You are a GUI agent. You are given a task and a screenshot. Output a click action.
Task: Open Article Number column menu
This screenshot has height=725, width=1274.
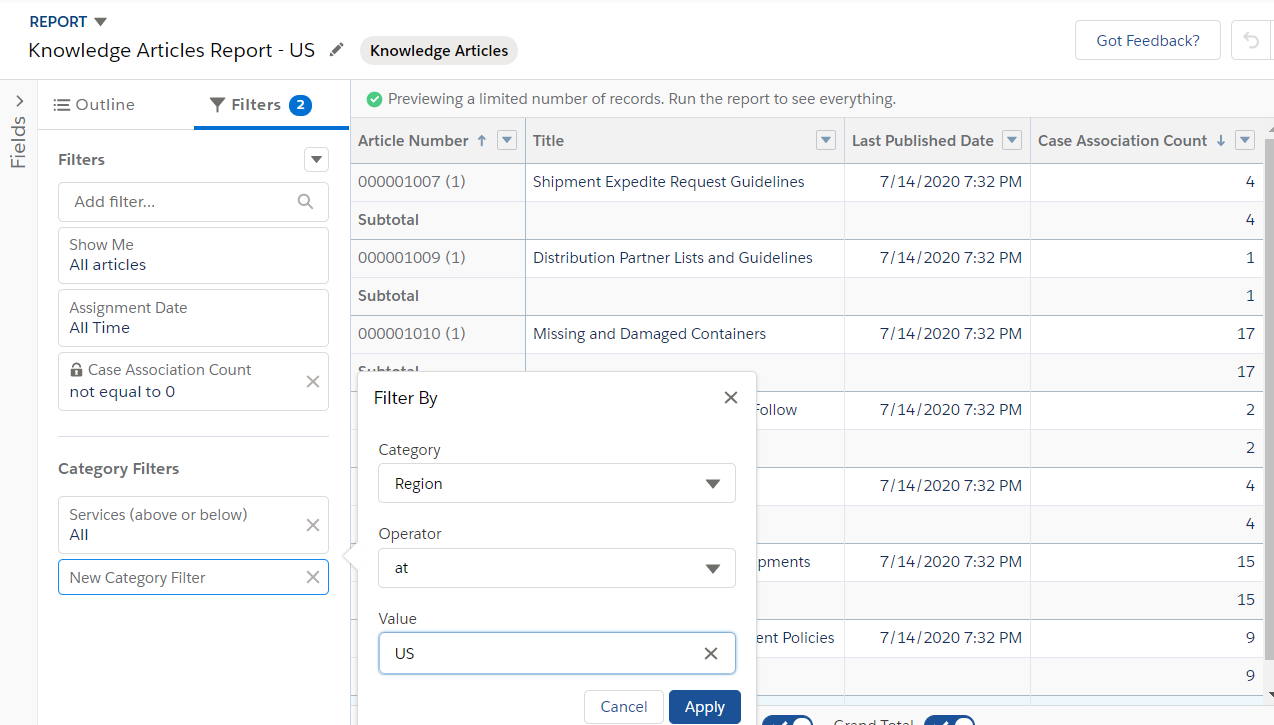coord(507,141)
